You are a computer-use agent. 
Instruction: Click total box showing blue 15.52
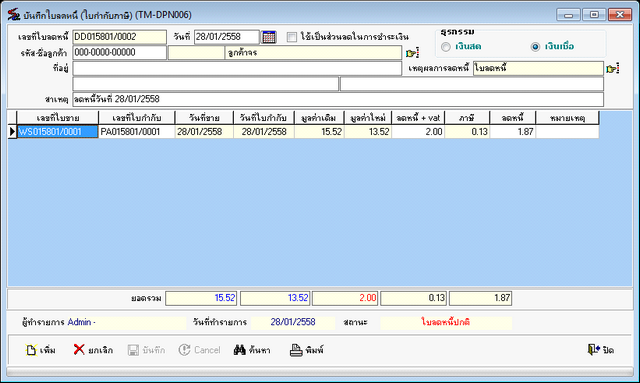point(201,298)
